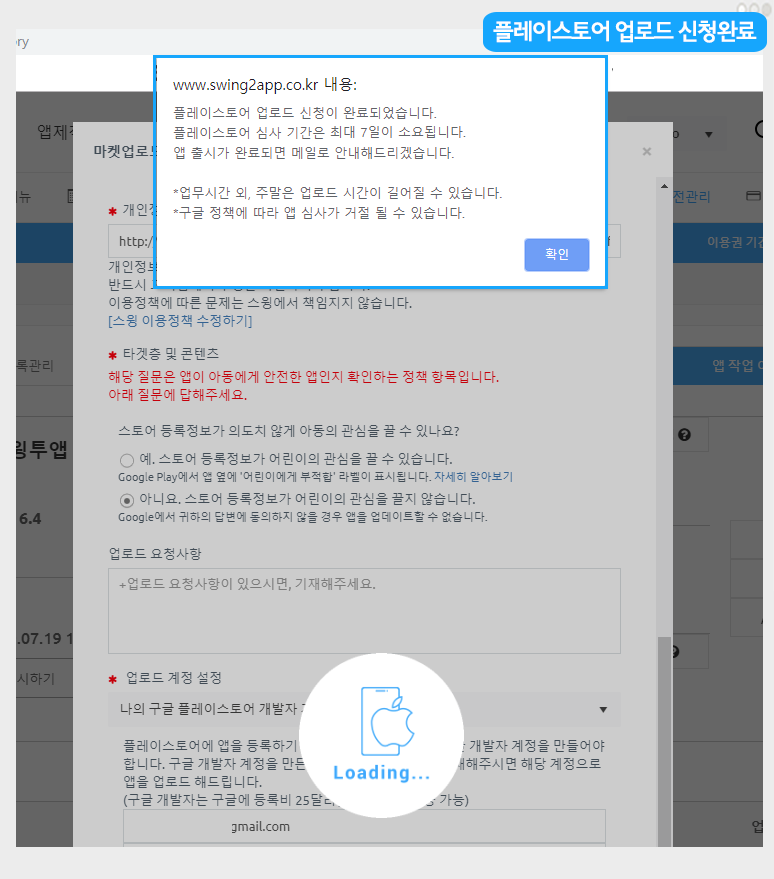The width and height of the screenshot is (774, 879).
Task: Click the modal's vertical scrollbar thumb
Action: tap(663, 740)
